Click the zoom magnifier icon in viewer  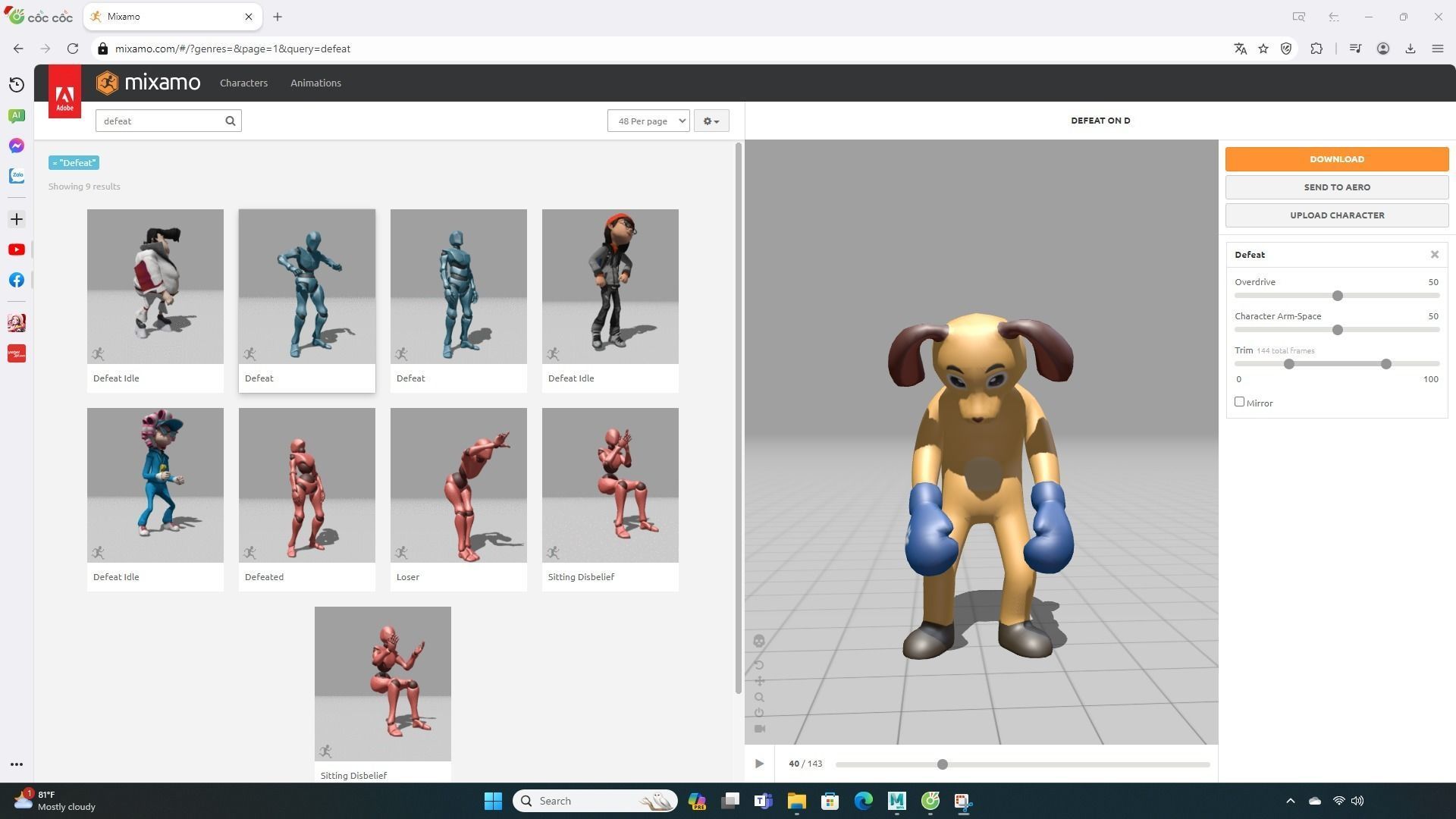click(x=759, y=697)
